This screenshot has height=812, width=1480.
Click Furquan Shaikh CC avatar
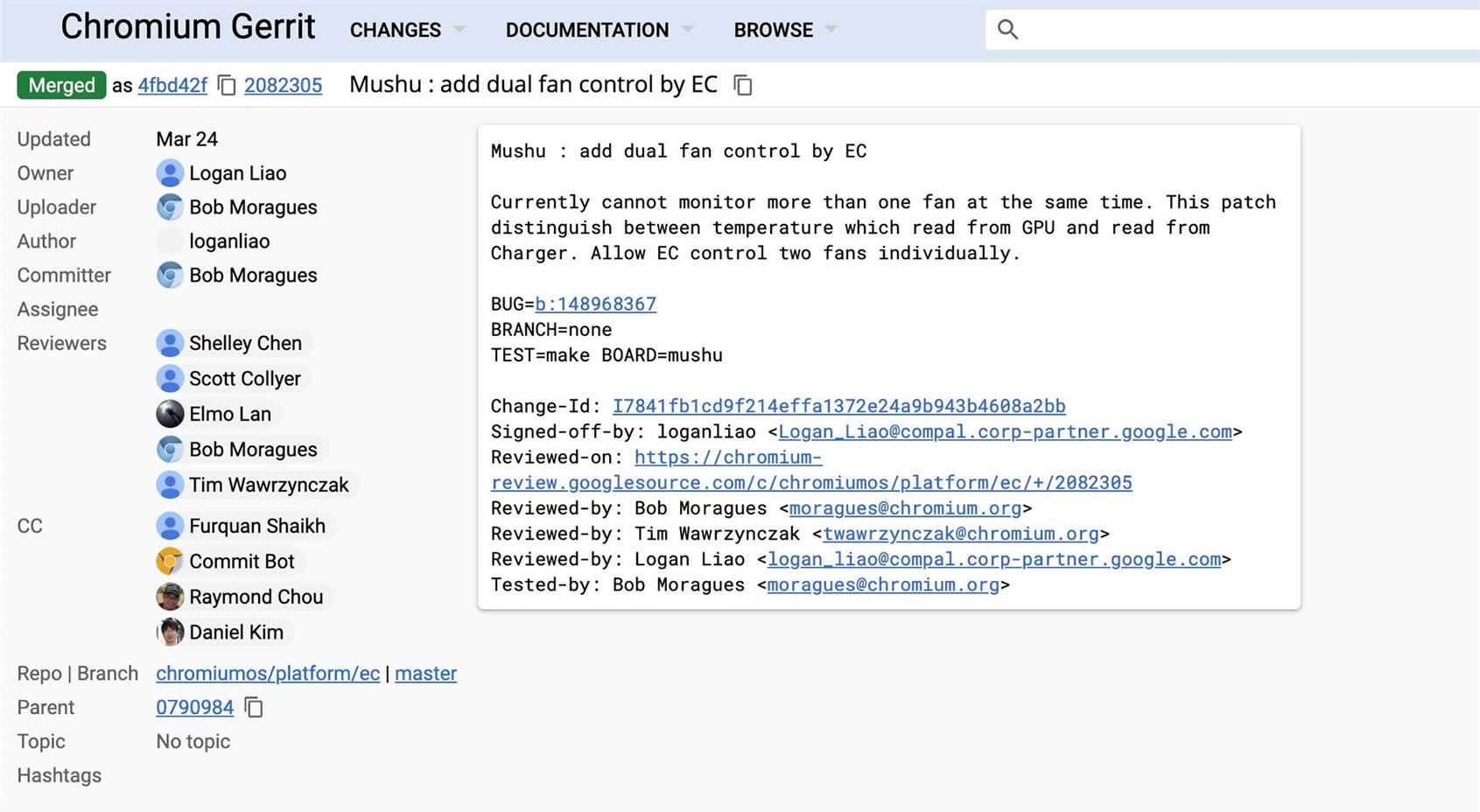pyautogui.click(x=170, y=526)
